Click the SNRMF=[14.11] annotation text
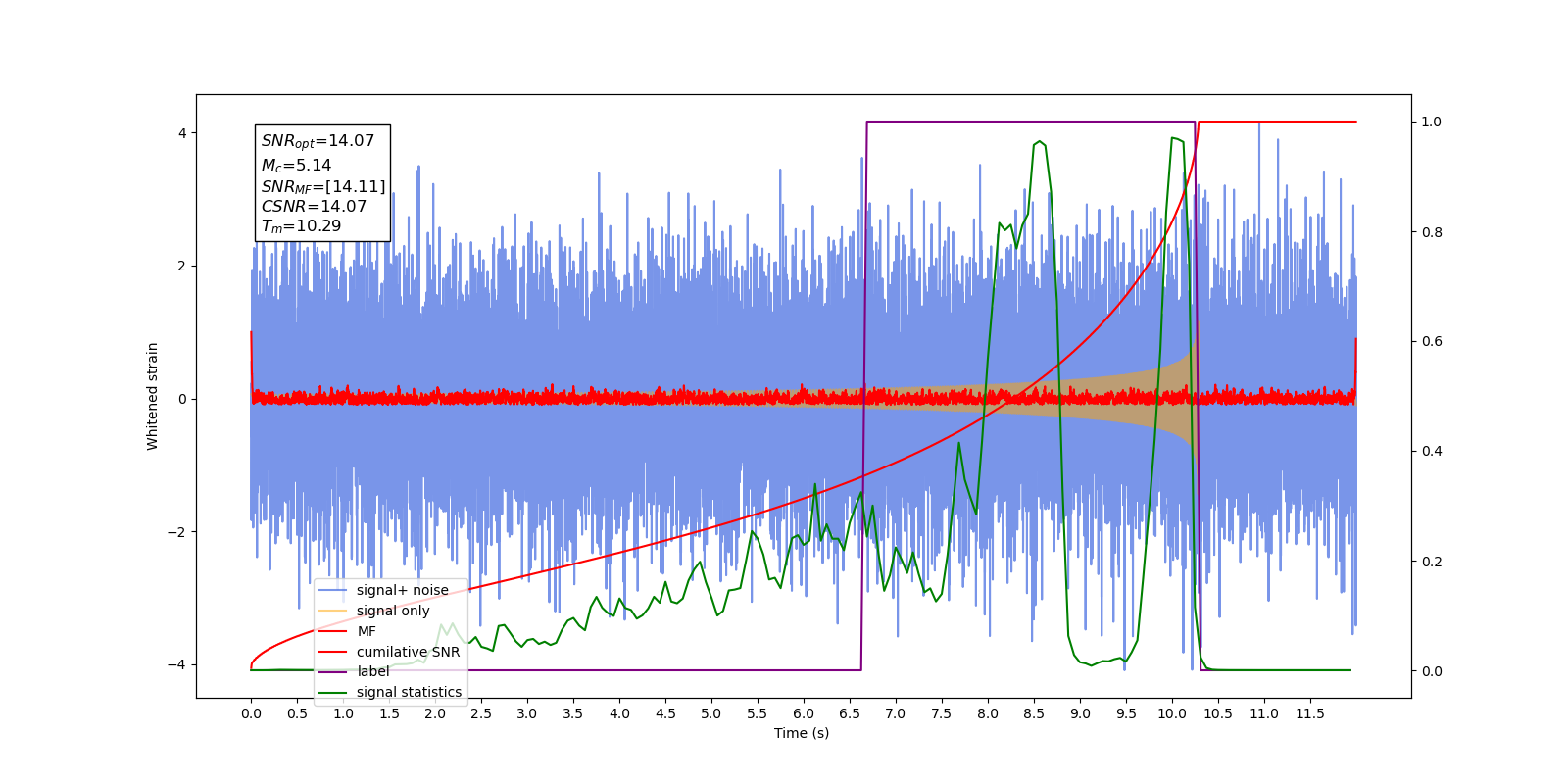The width and height of the screenshot is (1568, 784). (x=323, y=186)
